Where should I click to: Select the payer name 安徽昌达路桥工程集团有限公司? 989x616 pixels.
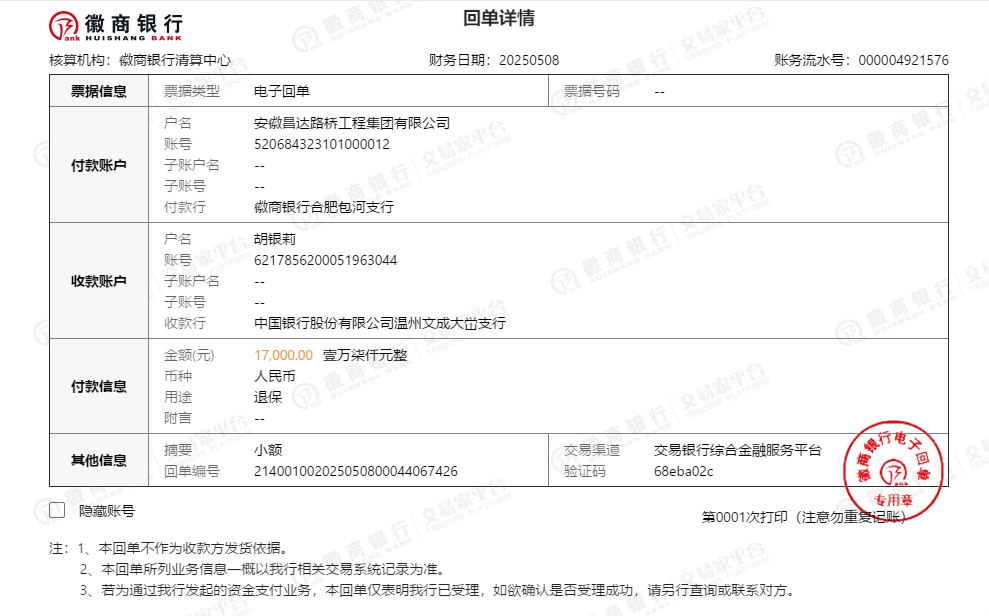[x=352, y=123]
